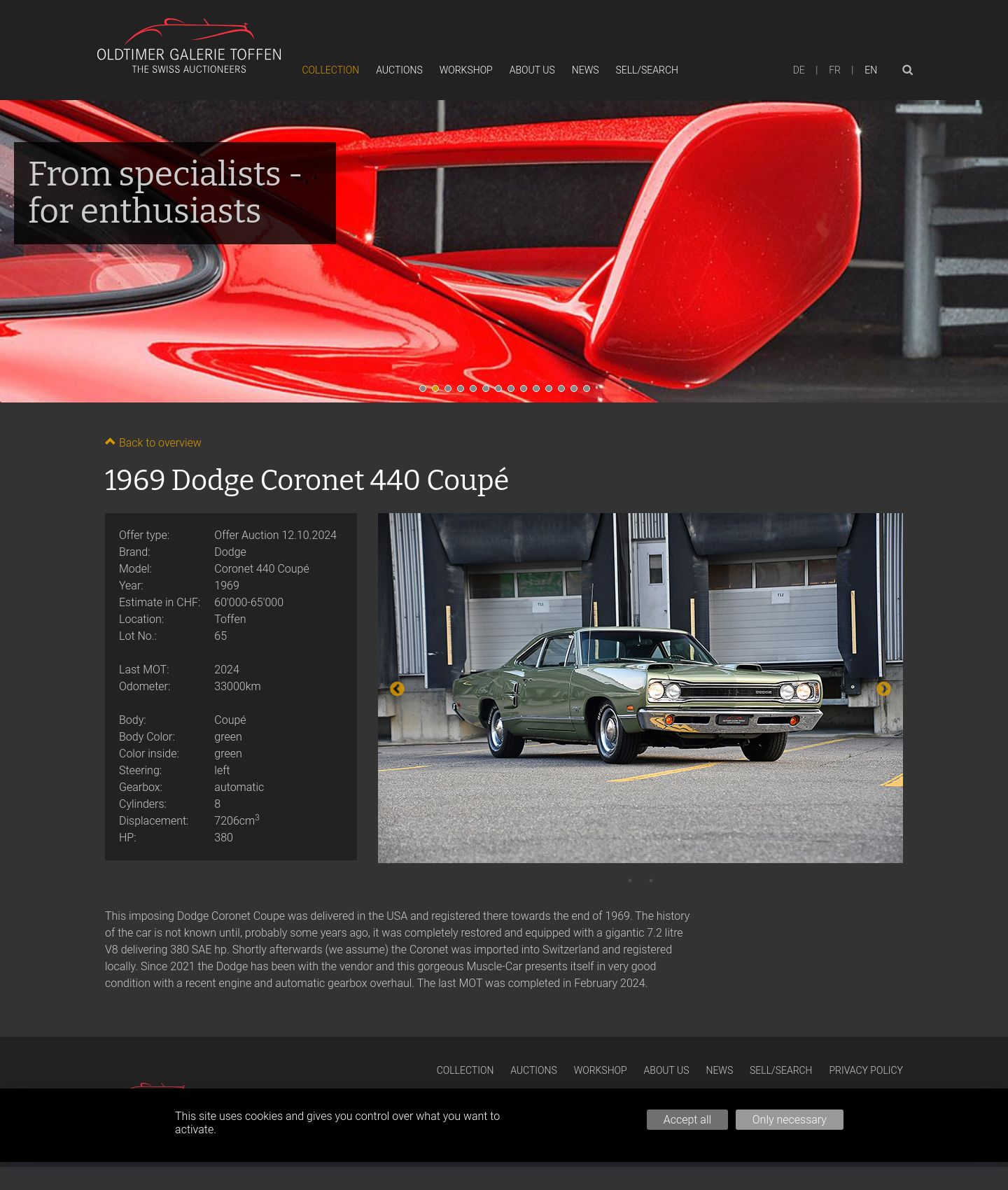
Task: Open About Us link in the footer
Action: (666, 1070)
